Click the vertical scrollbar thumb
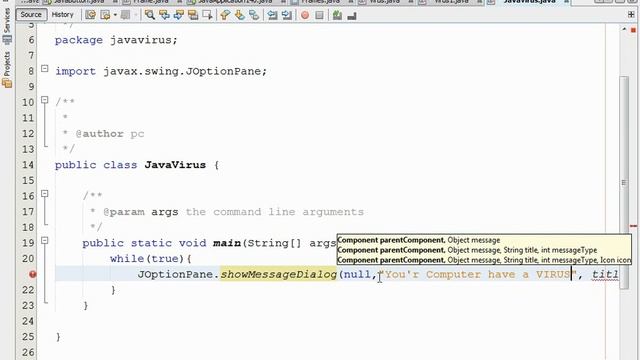The image size is (640, 360). [x=624, y=182]
